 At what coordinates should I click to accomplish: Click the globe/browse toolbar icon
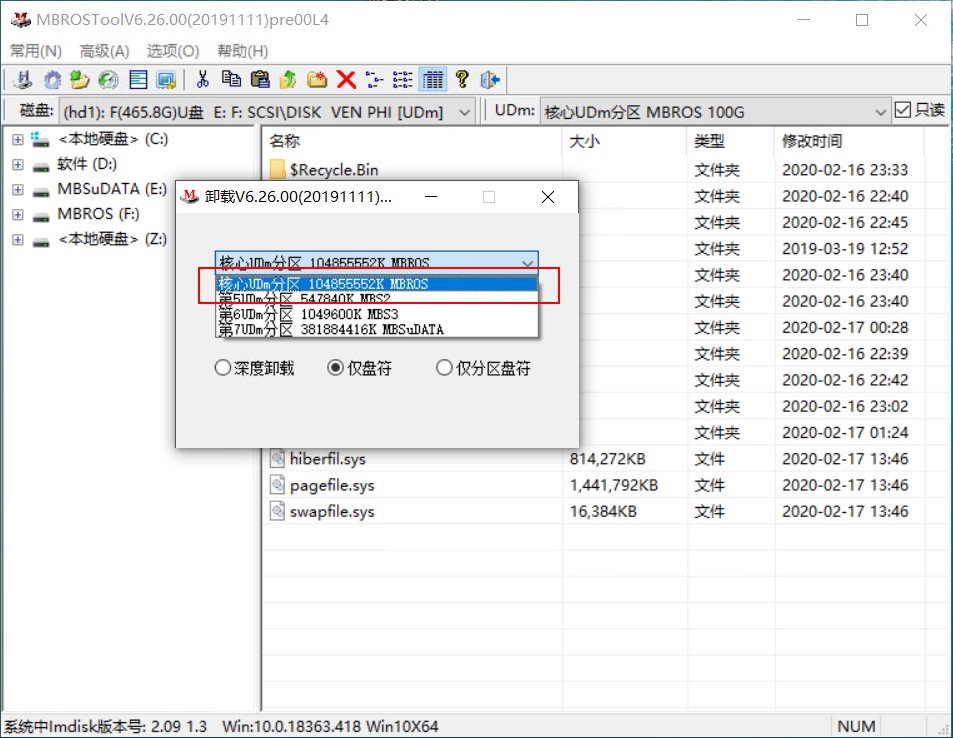tap(107, 80)
